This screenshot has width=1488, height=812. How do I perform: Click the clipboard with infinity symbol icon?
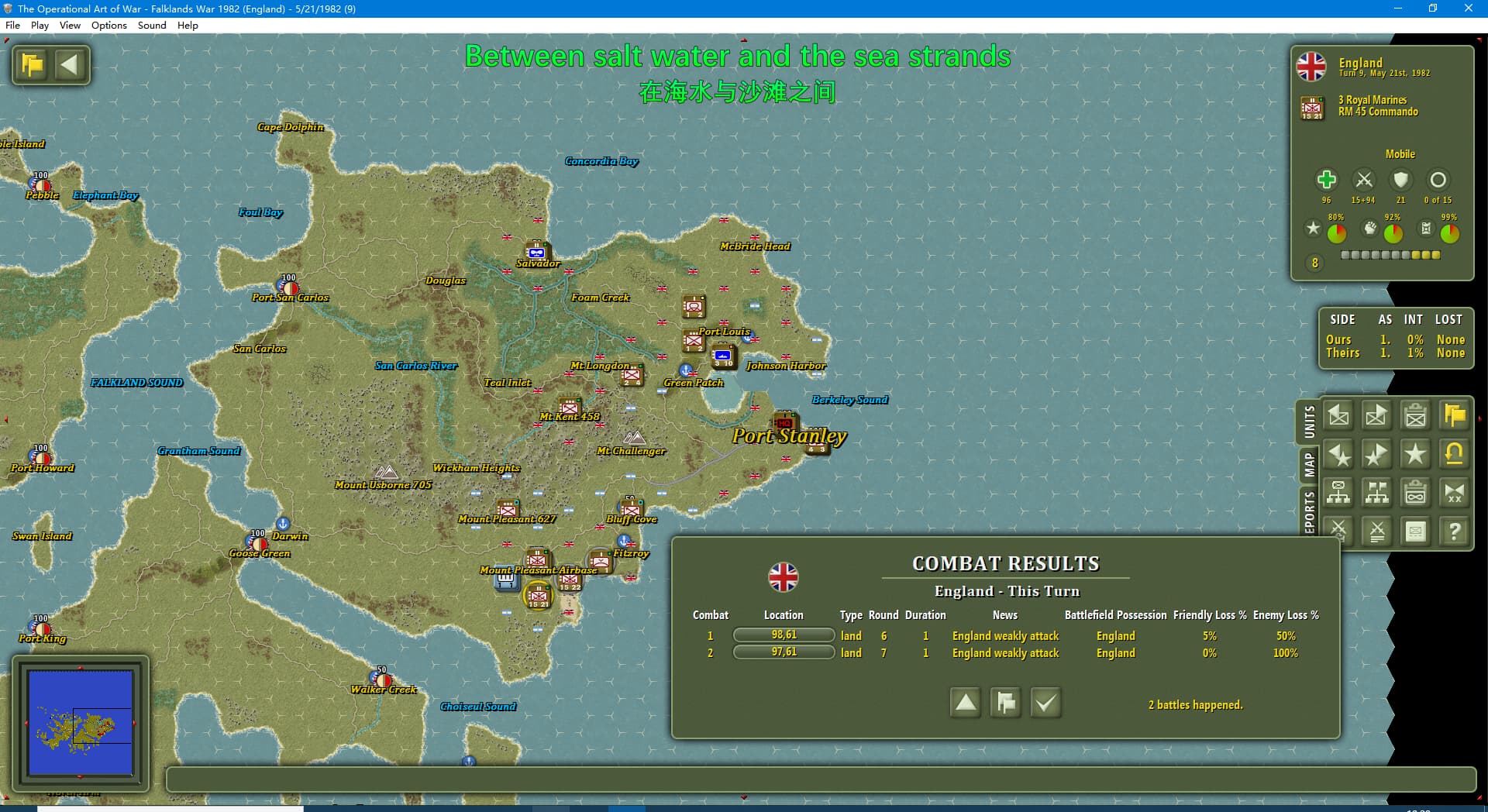pyautogui.click(x=1415, y=493)
